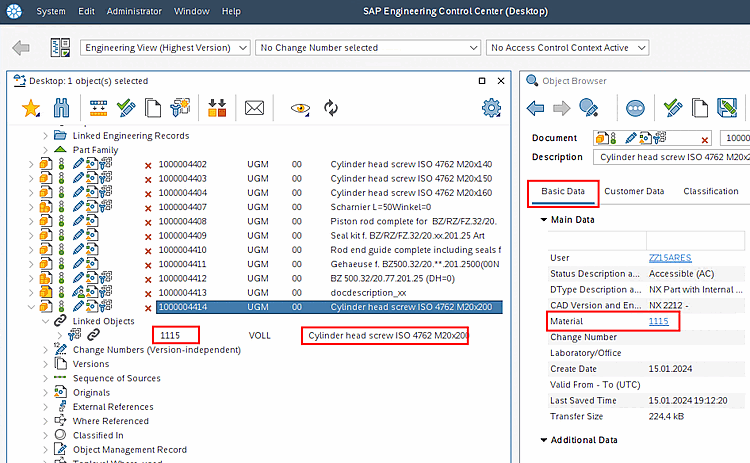Click the refresh arrows icon
This screenshot has width=750, height=463.
[x=331, y=108]
